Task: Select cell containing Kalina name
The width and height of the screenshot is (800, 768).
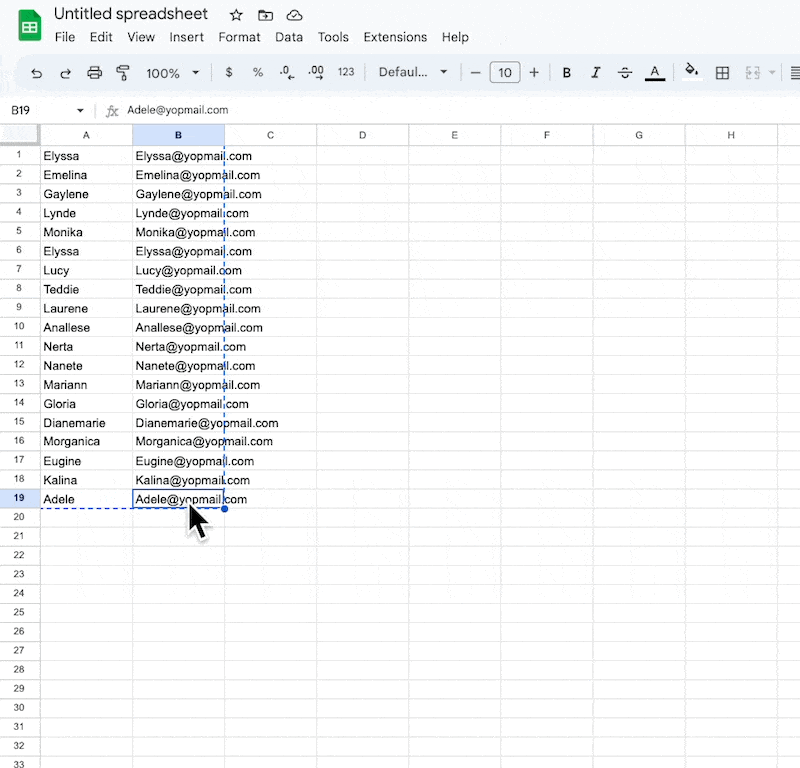Action: (86, 480)
